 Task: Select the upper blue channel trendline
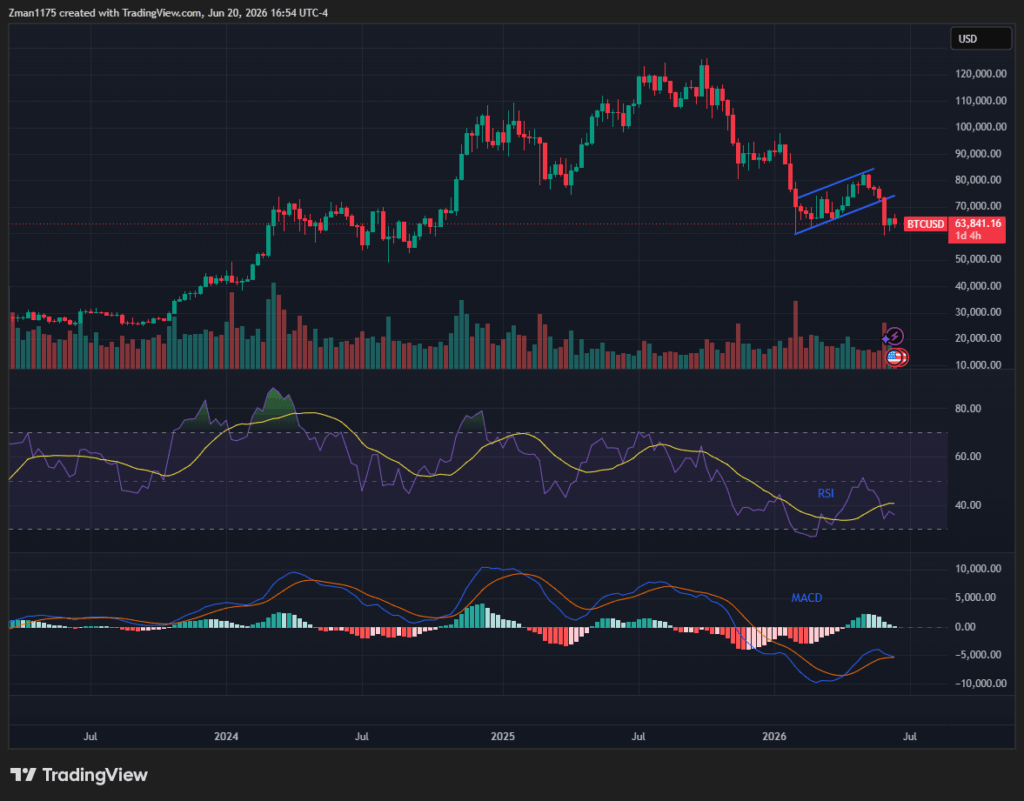click(836, 183)
